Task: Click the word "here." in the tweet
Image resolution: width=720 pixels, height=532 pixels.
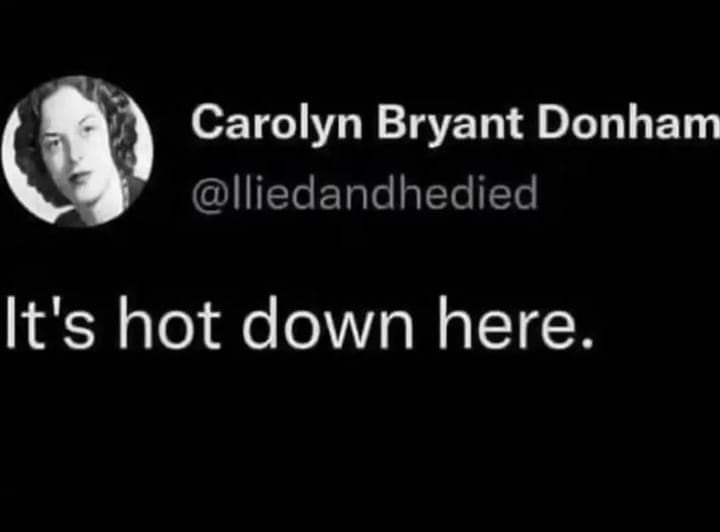Action: 515,322
